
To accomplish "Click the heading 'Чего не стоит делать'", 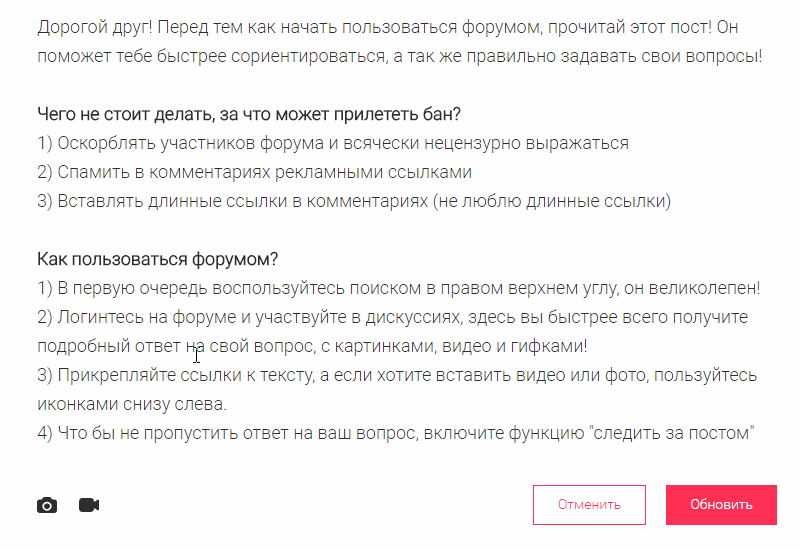I will [249, 114].
